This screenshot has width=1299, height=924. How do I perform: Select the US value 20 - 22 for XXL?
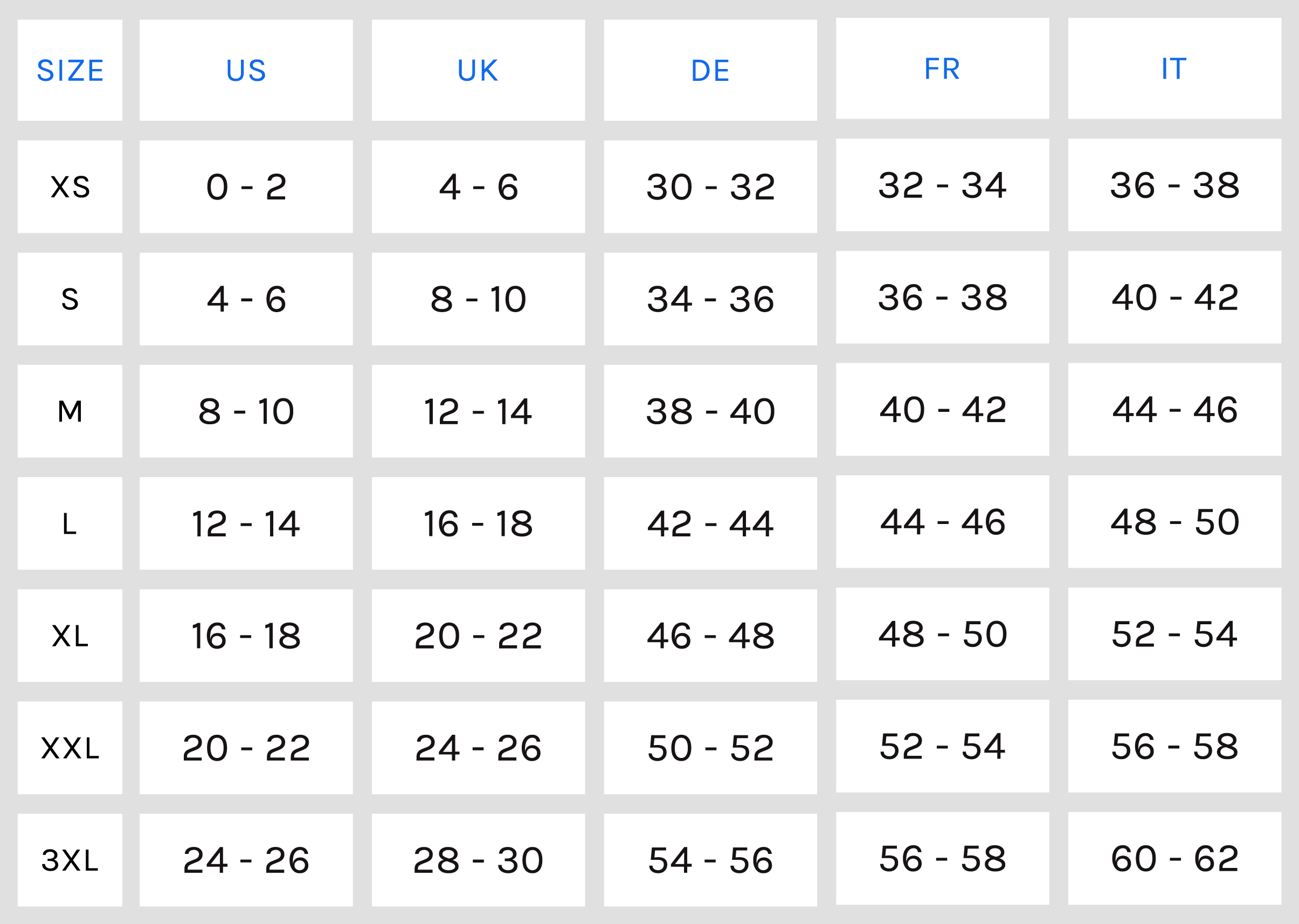[x=246, y=748]
